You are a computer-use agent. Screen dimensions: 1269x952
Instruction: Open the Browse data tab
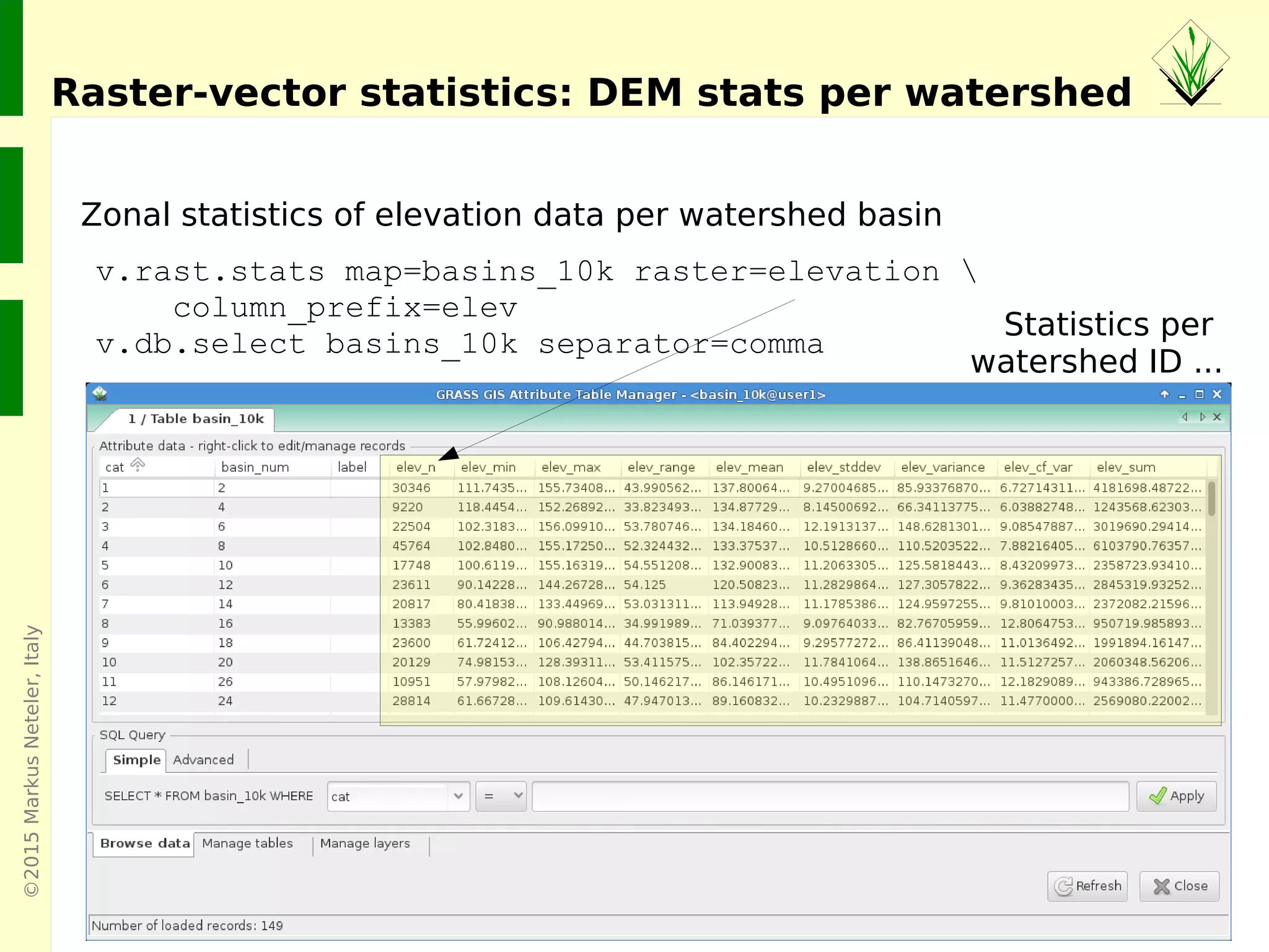pos(144,844)
